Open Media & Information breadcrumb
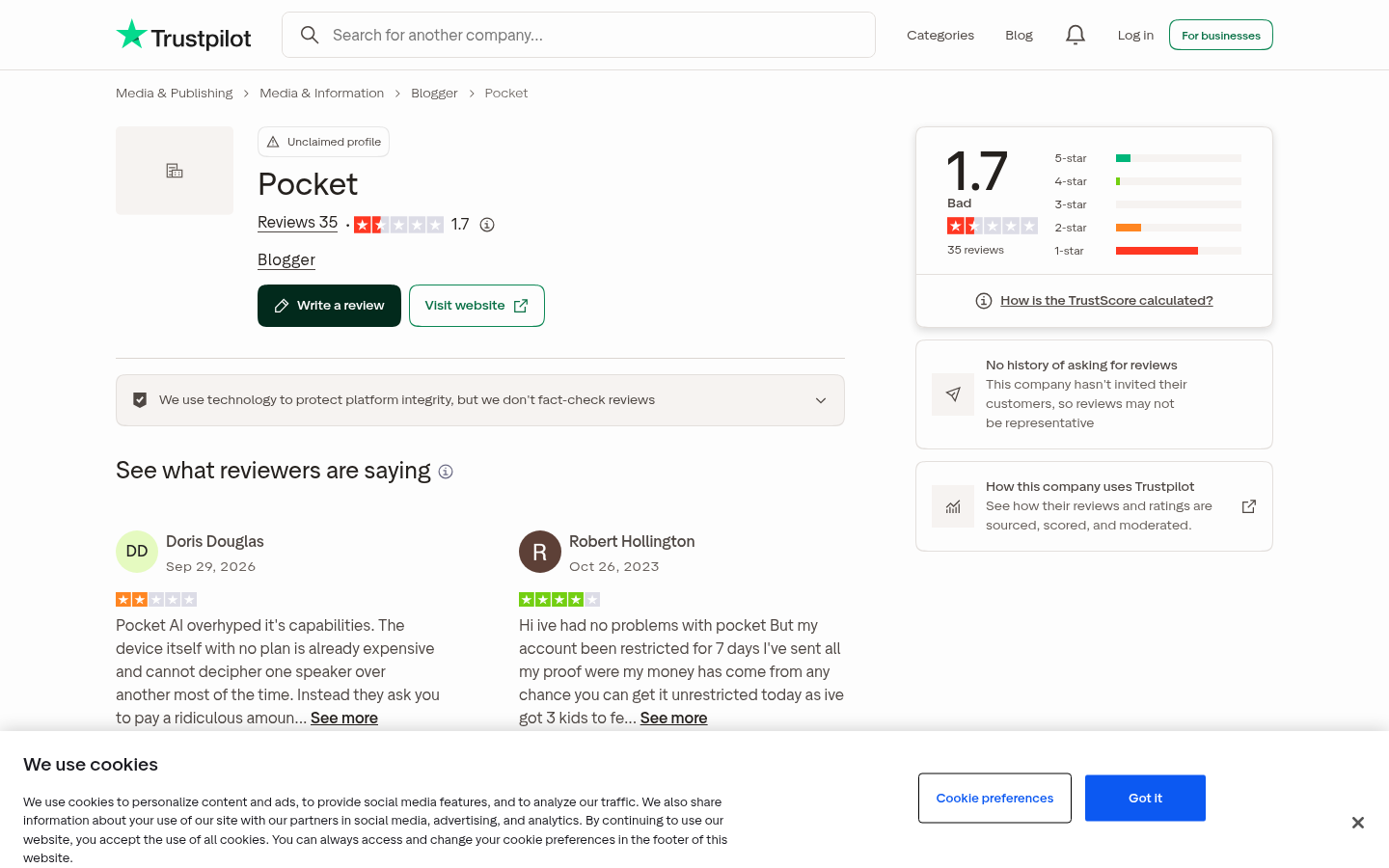This screenshot has width=1389, height=868. [322, 94]
